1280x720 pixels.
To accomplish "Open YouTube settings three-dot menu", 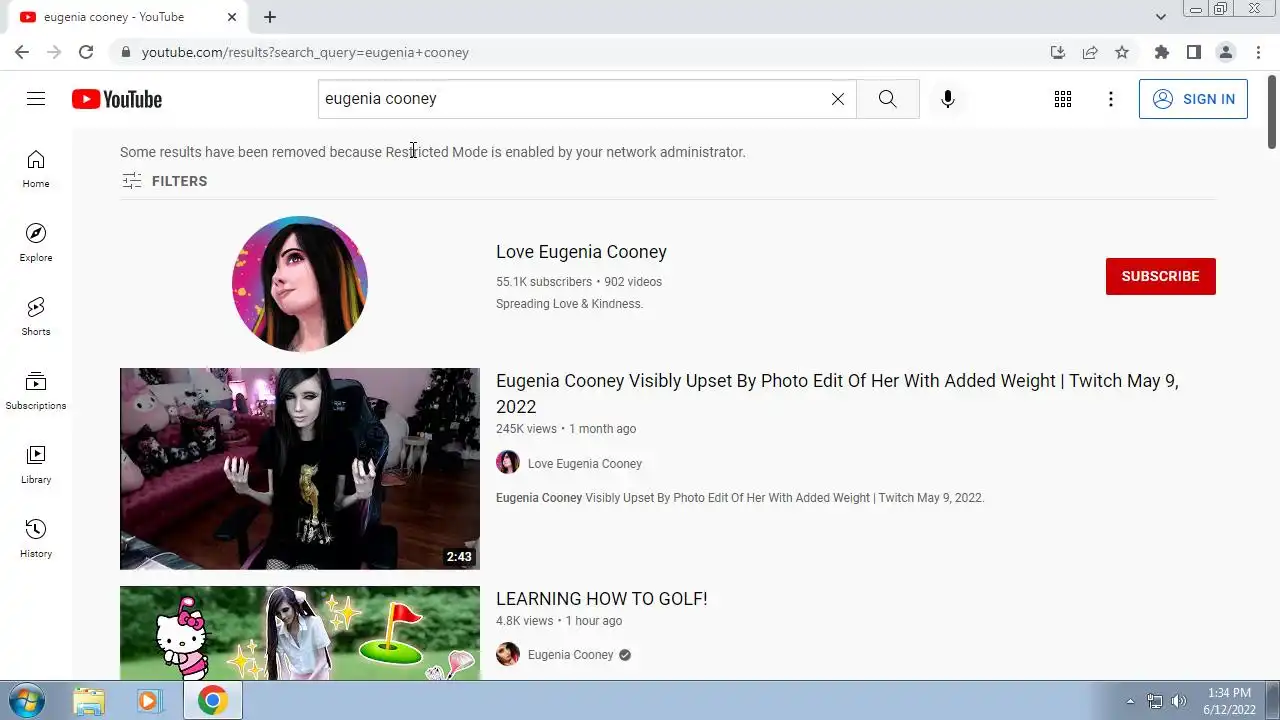I will pyautogui.click(x=1111, y=99).
